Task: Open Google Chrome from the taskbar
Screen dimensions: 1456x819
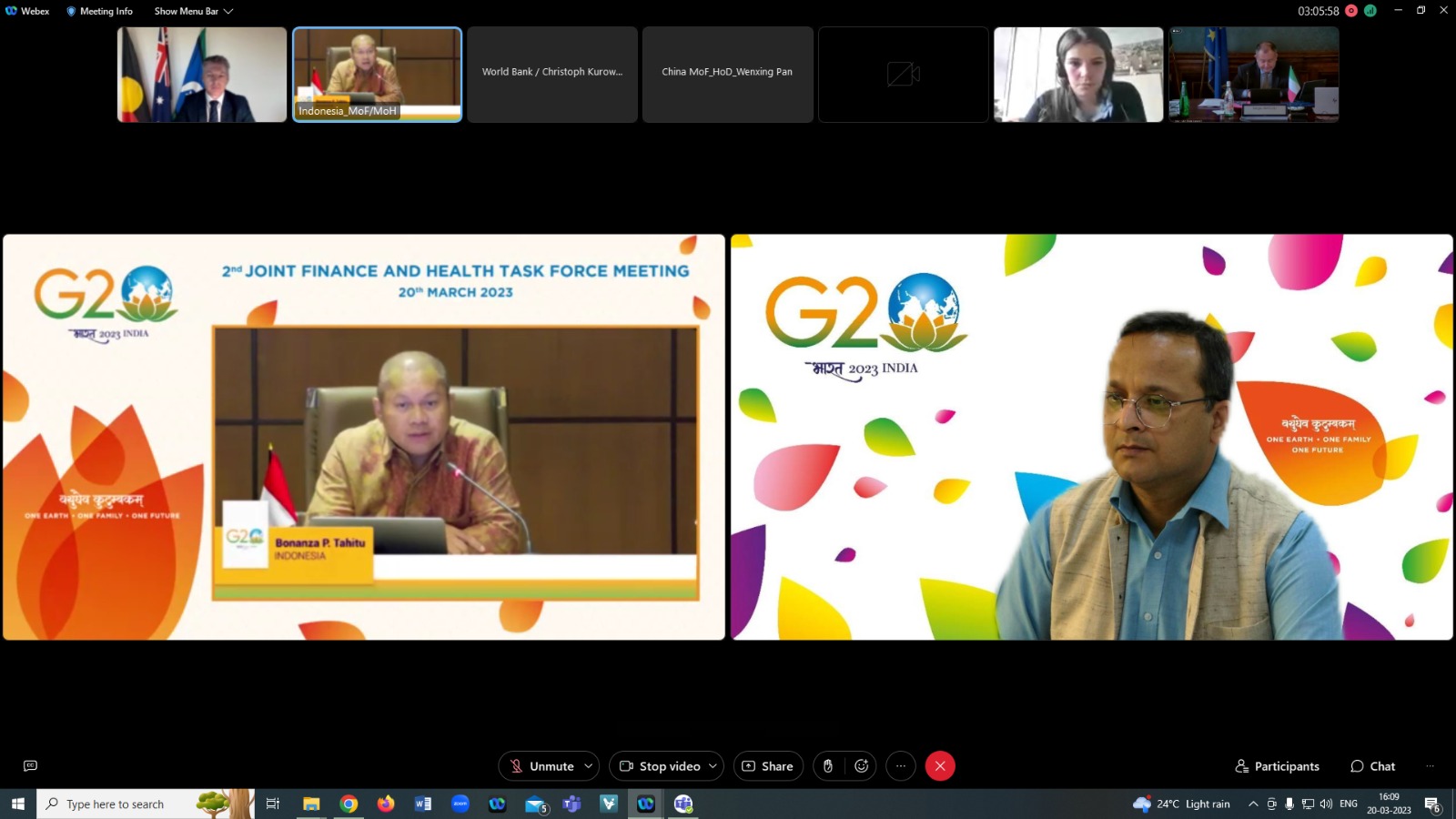Action: (349, 804)
